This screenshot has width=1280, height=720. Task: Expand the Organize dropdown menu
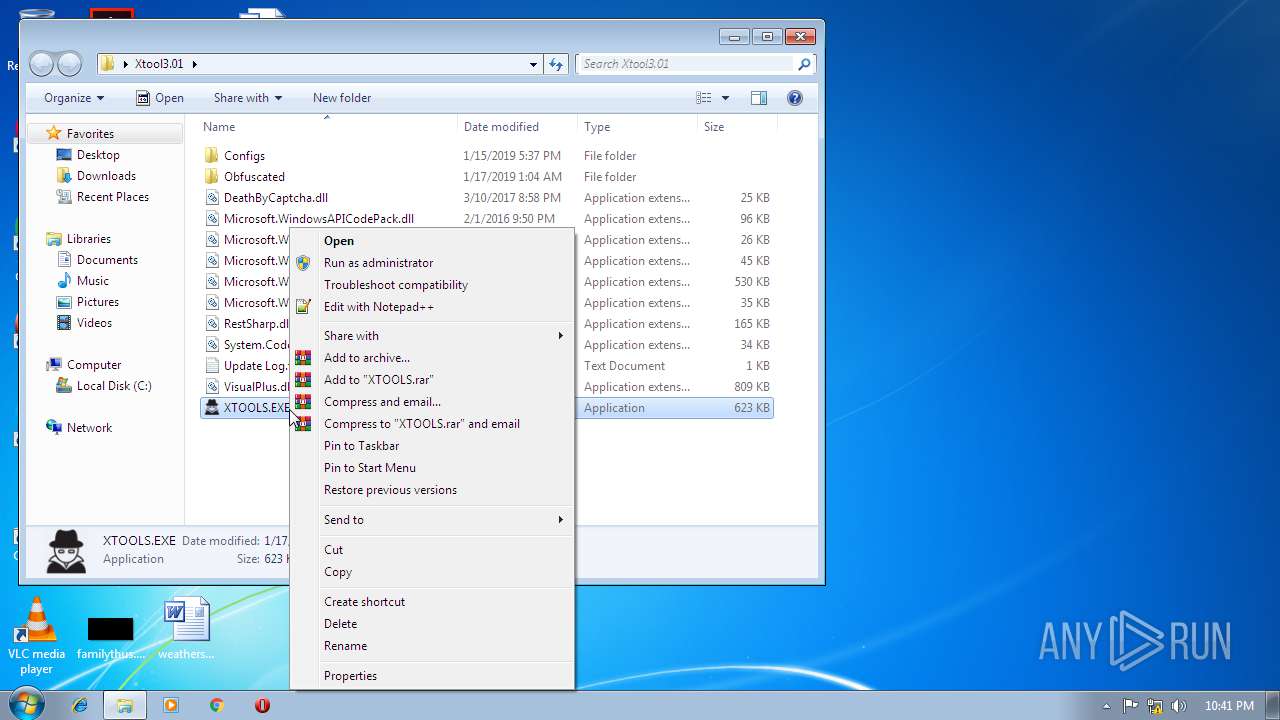tap(74, 98)
